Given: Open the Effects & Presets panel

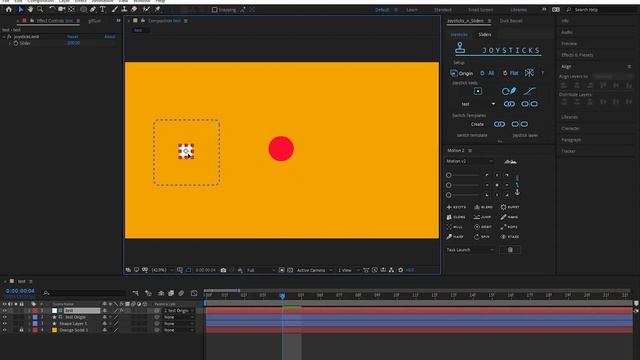Looking at the screenshot, I should point(577,55).
